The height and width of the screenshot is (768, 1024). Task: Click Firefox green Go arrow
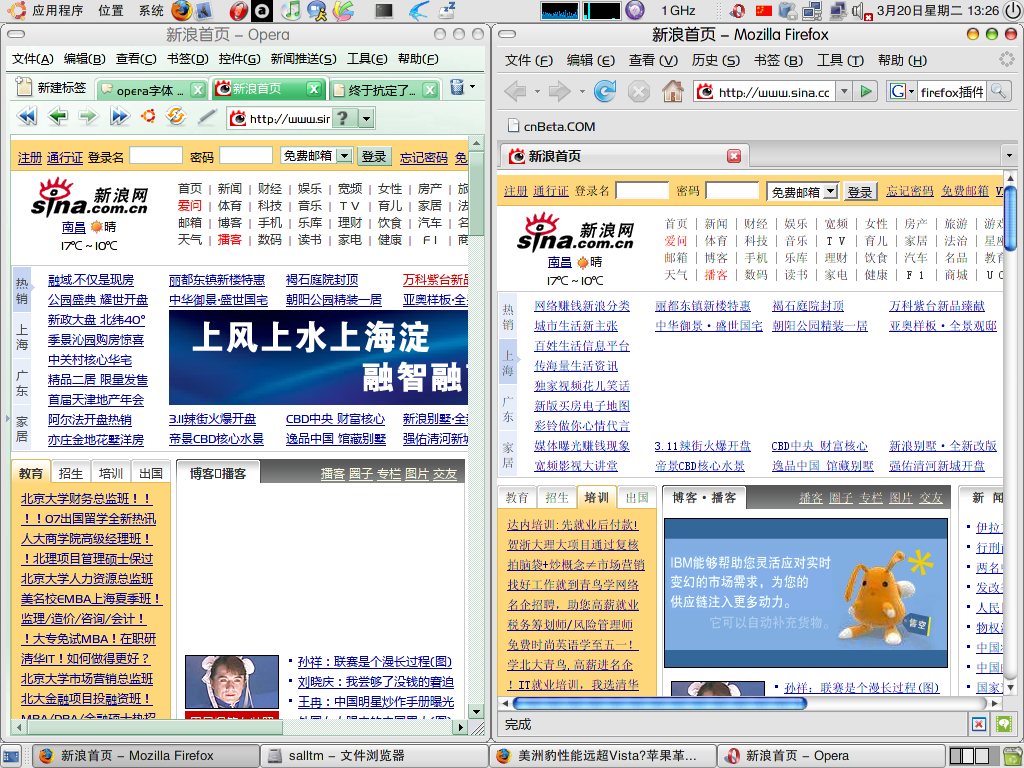coord(866,91)
